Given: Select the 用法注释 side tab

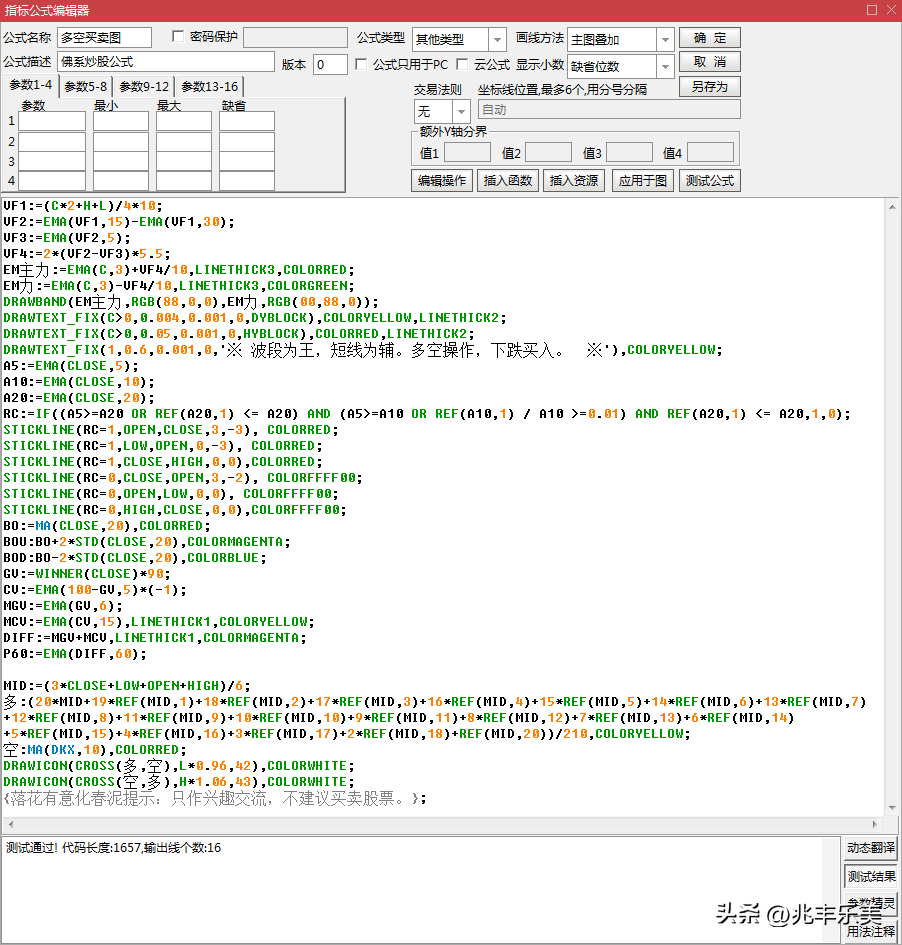Looking at the screenshot, I should click(871, 931).
